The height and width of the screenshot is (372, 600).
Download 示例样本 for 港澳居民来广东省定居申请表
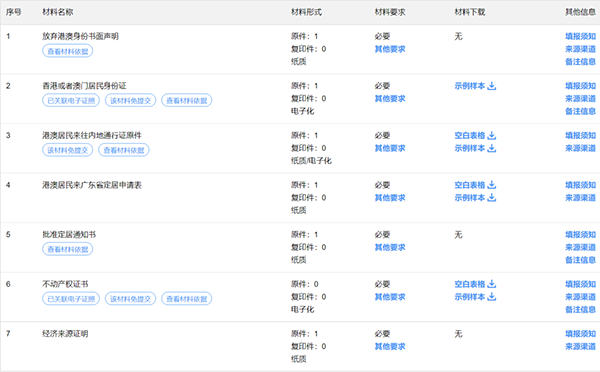475,197
